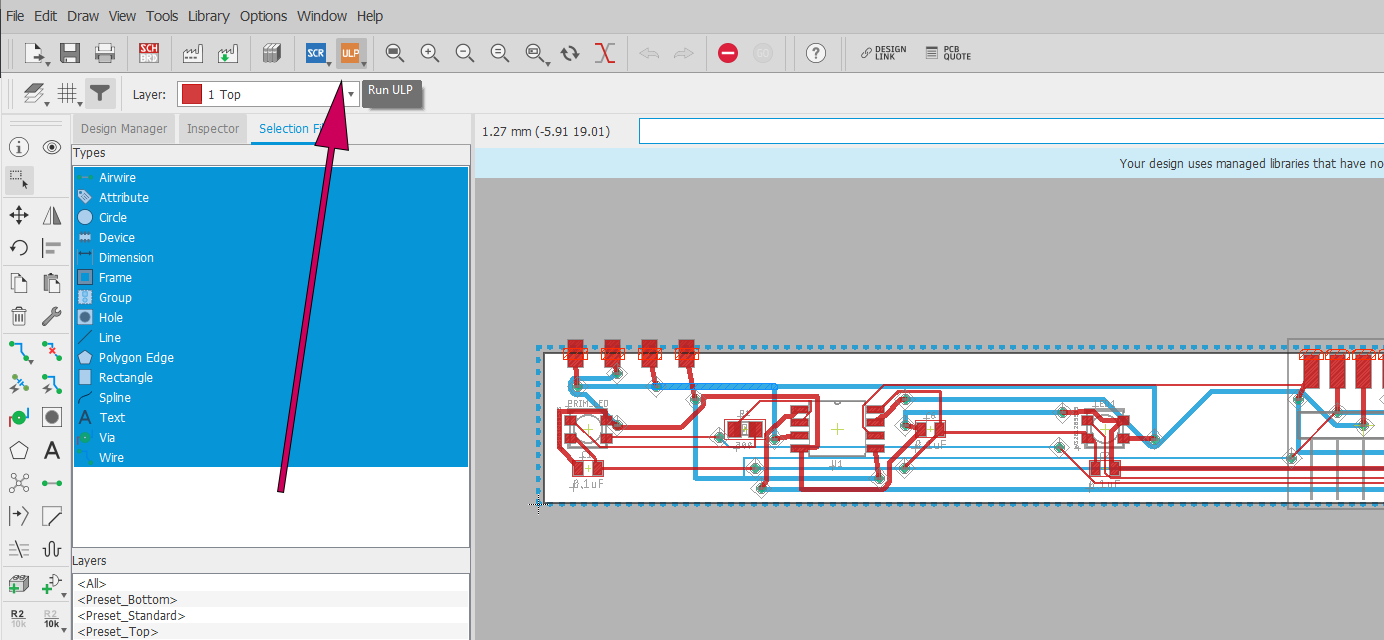This screenshot has width=1384, height=640.
Task: Click the Save disk icon
Action: (x=70, y=53)
